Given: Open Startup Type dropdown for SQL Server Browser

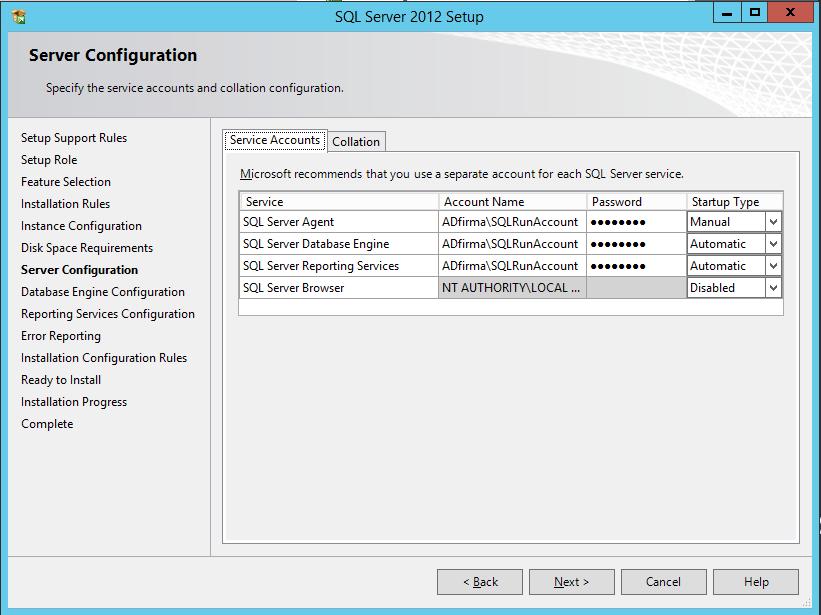Looking at the screenshot, I should [773, 288].
